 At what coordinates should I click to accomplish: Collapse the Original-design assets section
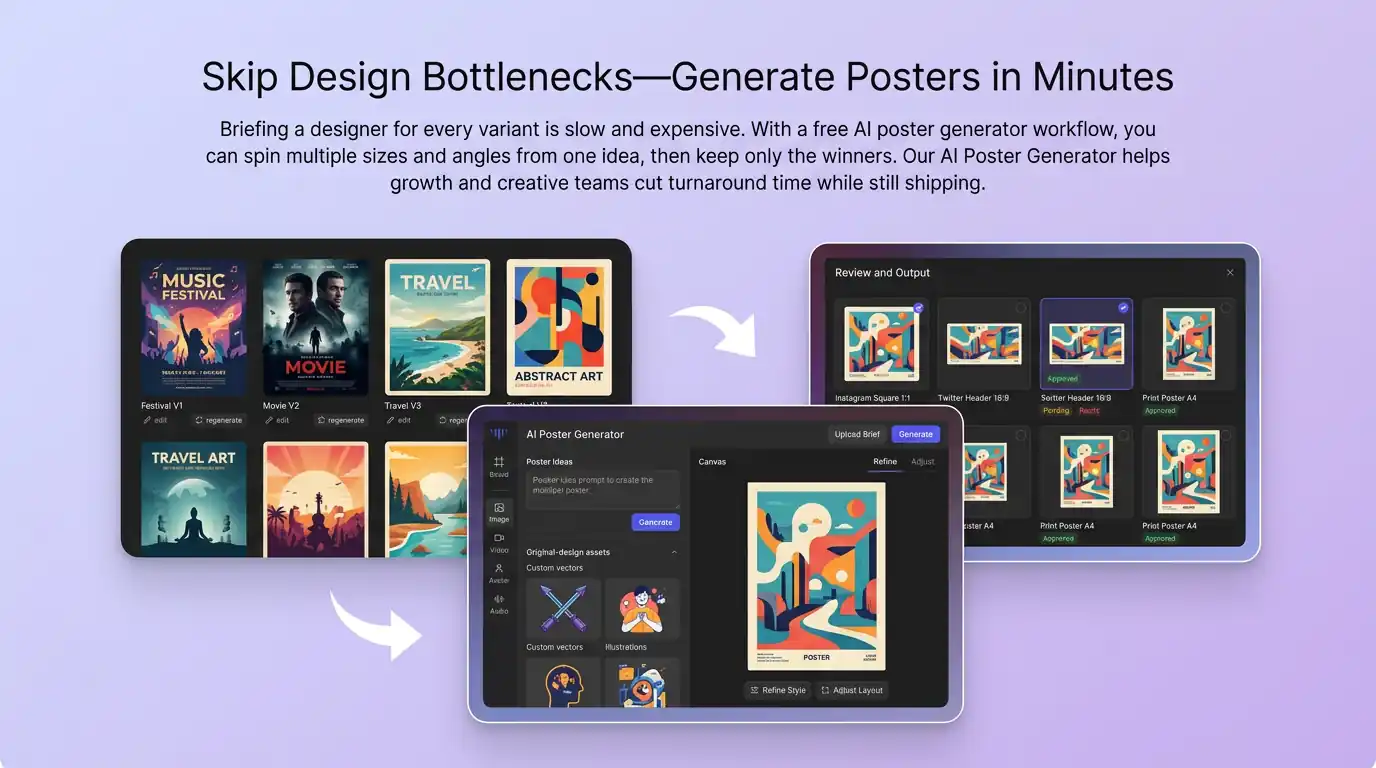(x=674, y=552)
